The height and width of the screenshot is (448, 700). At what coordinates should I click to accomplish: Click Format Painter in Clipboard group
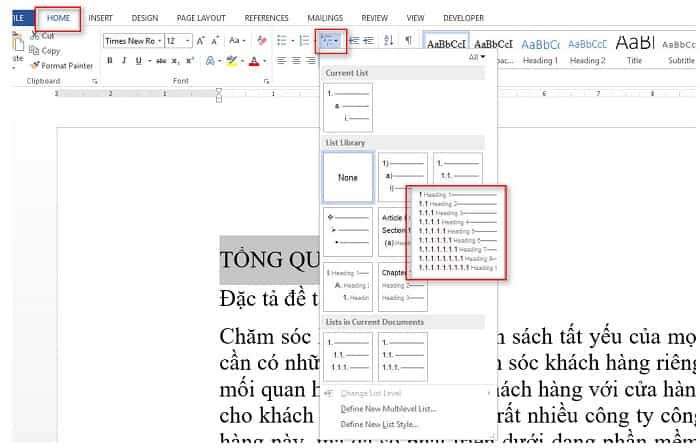point(67,65)
